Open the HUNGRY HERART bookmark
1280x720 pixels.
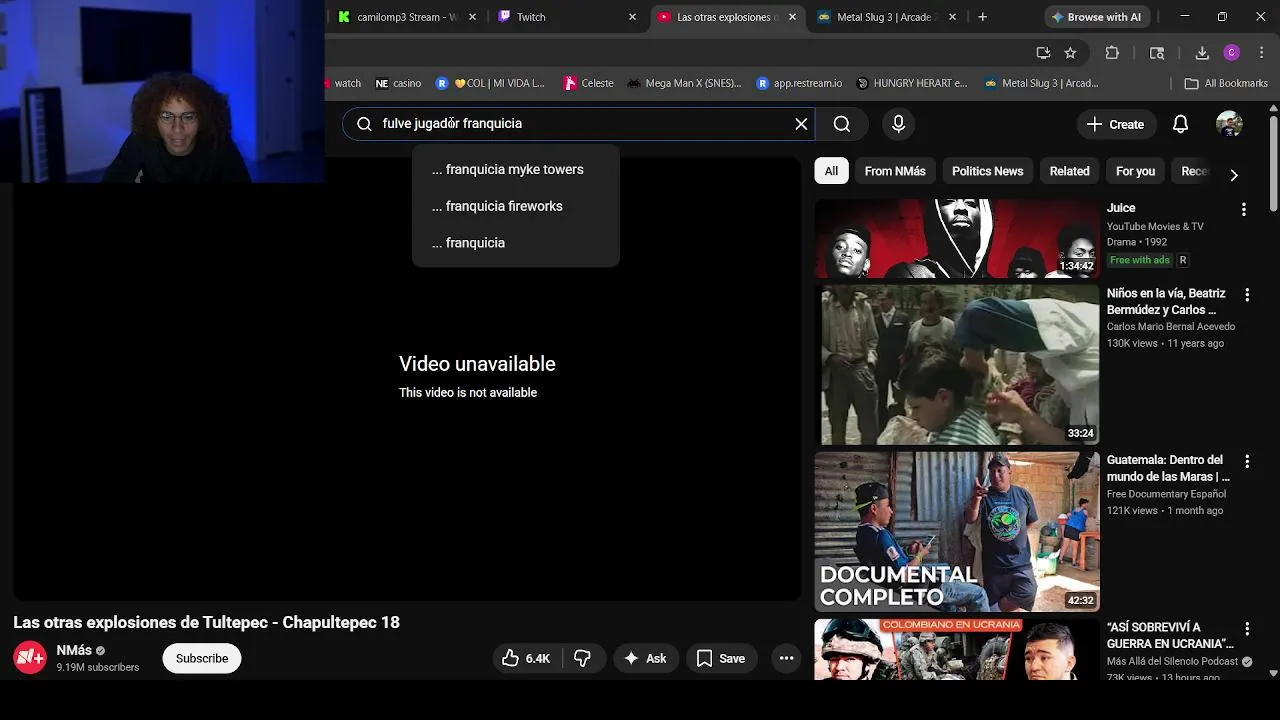tap(912, 83)
